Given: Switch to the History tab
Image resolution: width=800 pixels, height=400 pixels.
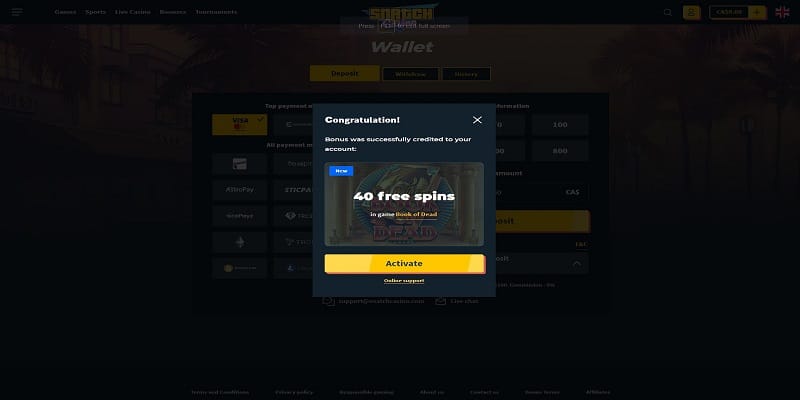Looking at the screenshot, I should (x=466, y=74).
